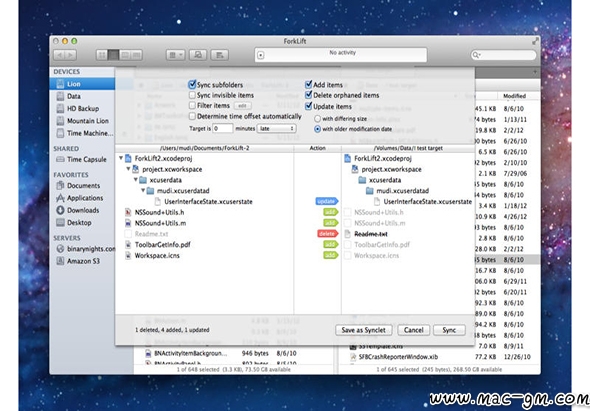Uncheck Update items
Viewport: 590px width, 411px height.
(309, 107)
